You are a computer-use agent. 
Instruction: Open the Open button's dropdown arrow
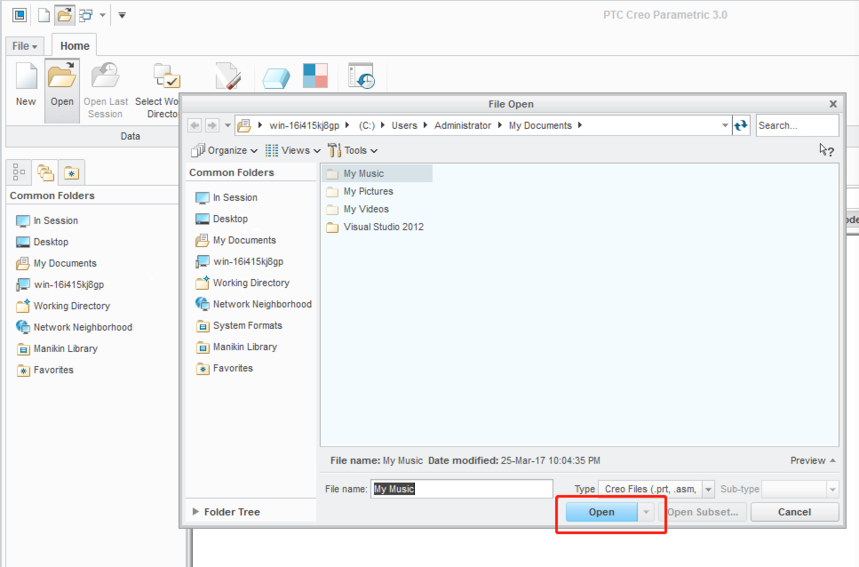[x=646, y=512]
